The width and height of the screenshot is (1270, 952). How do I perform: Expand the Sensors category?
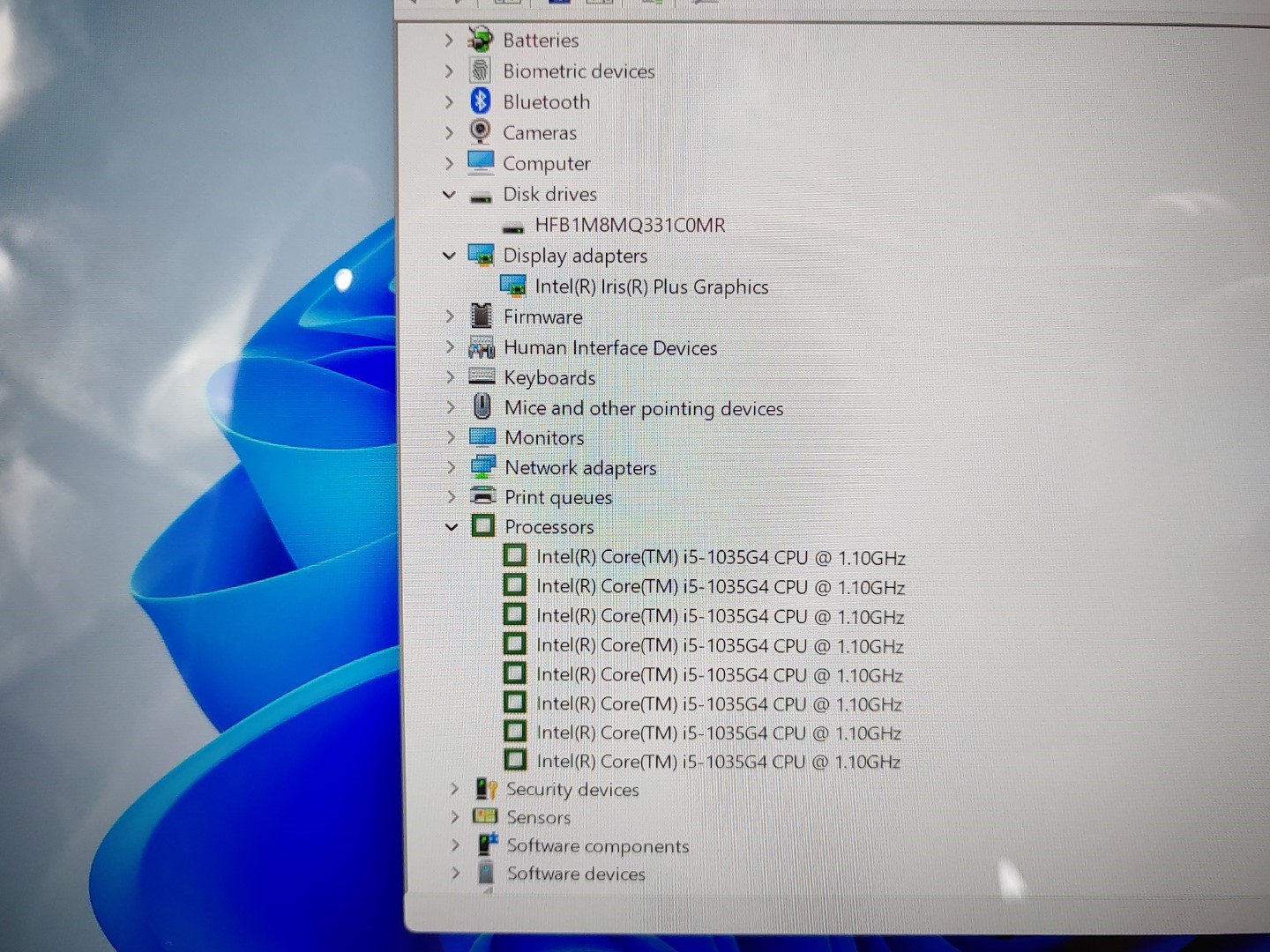[454, 817]
